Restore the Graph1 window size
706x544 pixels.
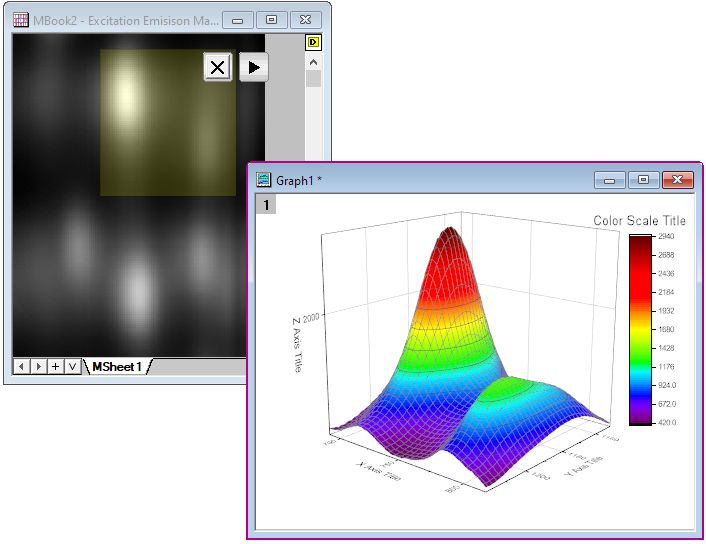point(643,180)
